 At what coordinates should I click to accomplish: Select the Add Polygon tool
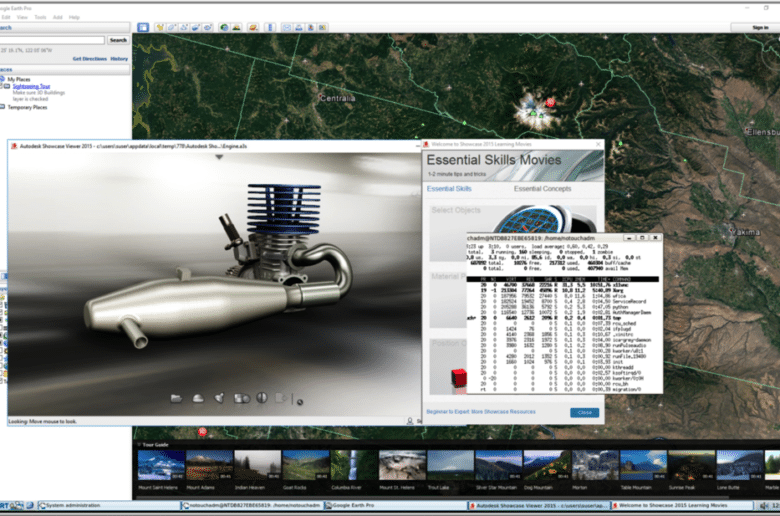[172, 27]
